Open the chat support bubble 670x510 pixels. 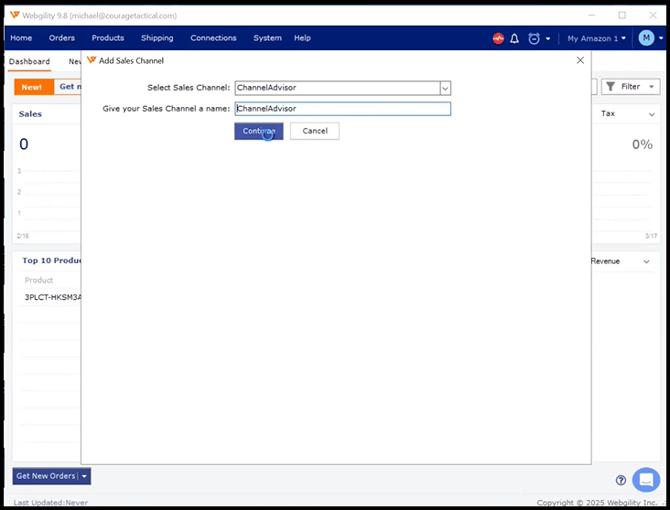[645, 479]
